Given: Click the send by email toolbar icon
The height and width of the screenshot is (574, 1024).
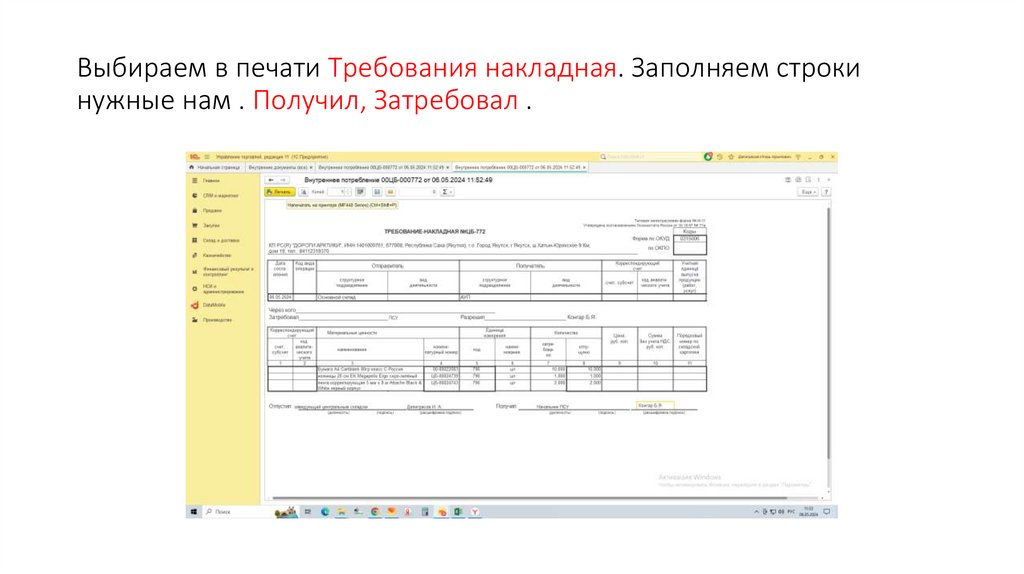Looking at the screenshot, I should point(391,192).
